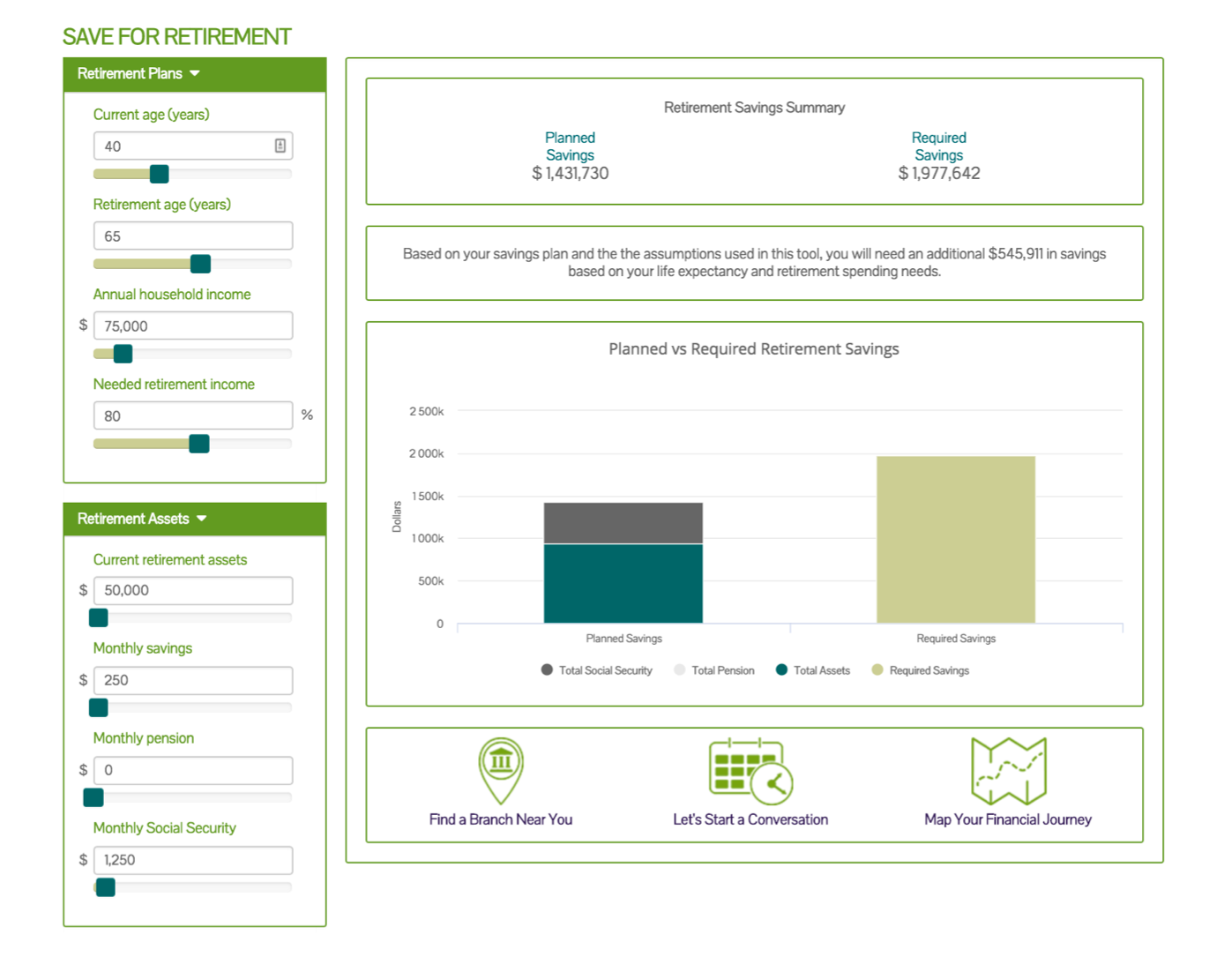Image resolution: width=1224 pixels, height=980 pixels.
Task: Follow Map Your Financial Journey link
Action: coord(1007,819)
